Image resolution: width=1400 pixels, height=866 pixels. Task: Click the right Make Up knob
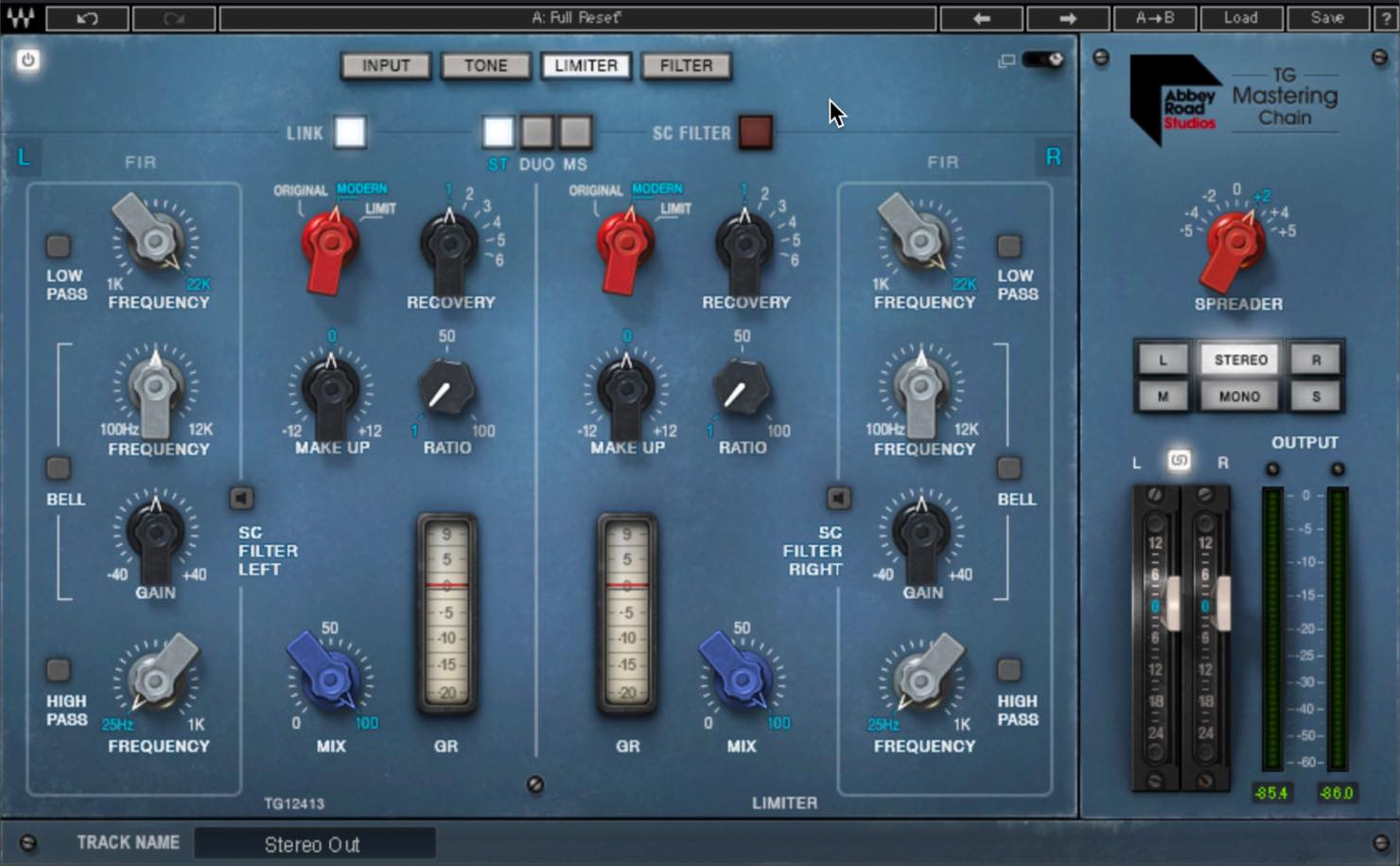625,390
